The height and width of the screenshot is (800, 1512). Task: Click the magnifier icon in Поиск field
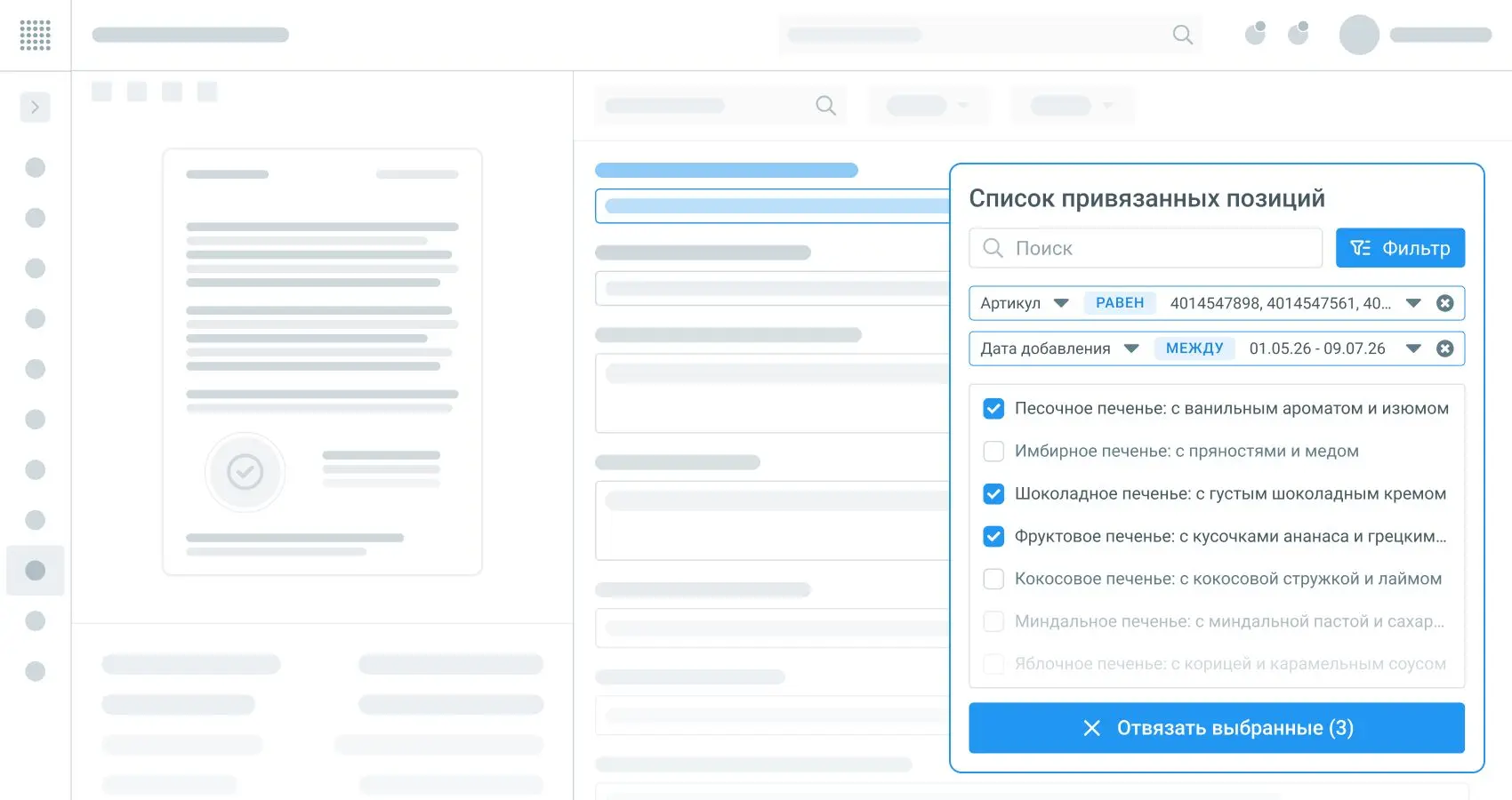[993, 248]
